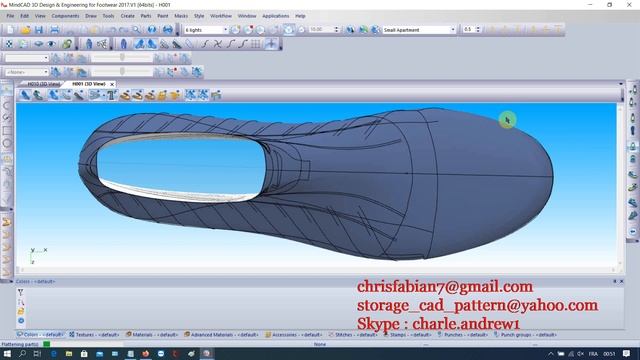Click the 0.5 value stepper arrows

[x=478, y=30]
